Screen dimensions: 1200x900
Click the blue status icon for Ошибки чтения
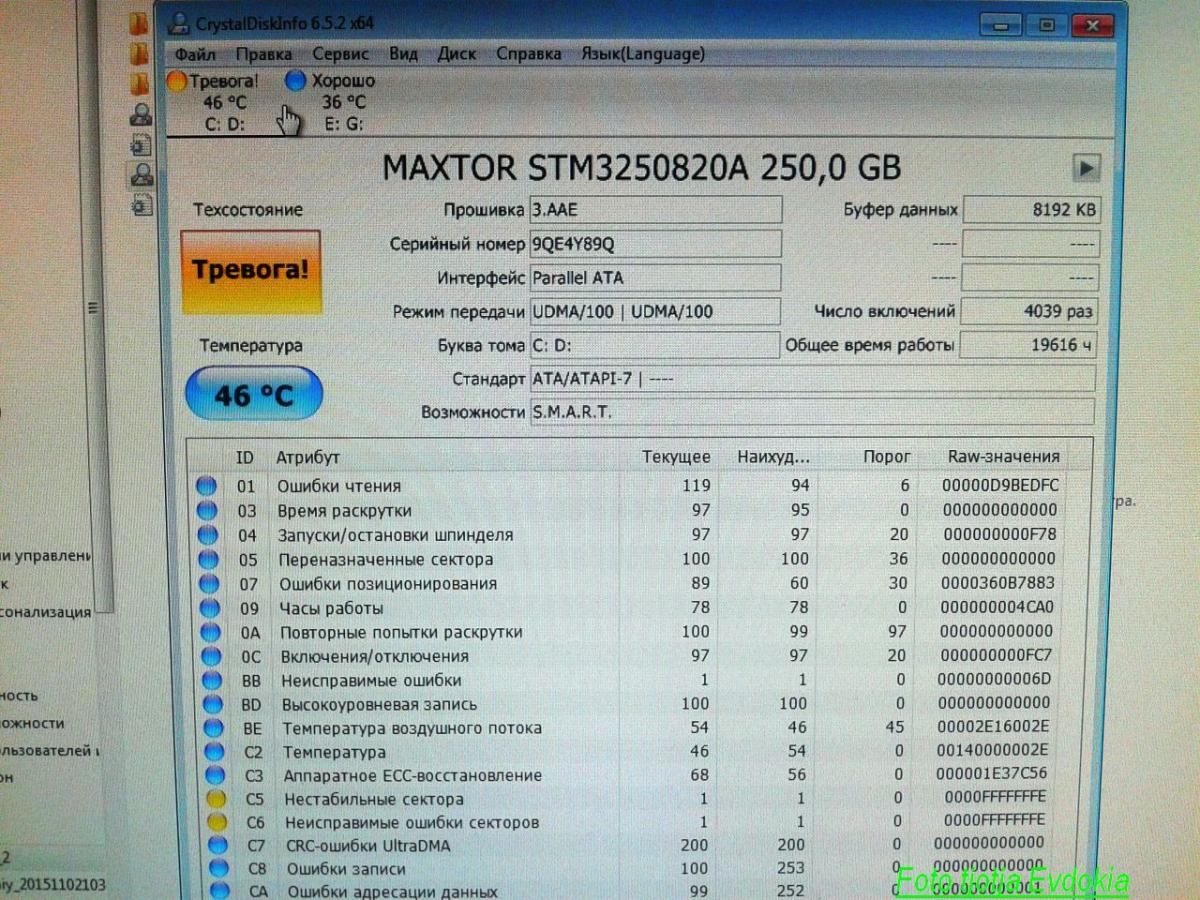pyautogui.click(x=206, y=486)
